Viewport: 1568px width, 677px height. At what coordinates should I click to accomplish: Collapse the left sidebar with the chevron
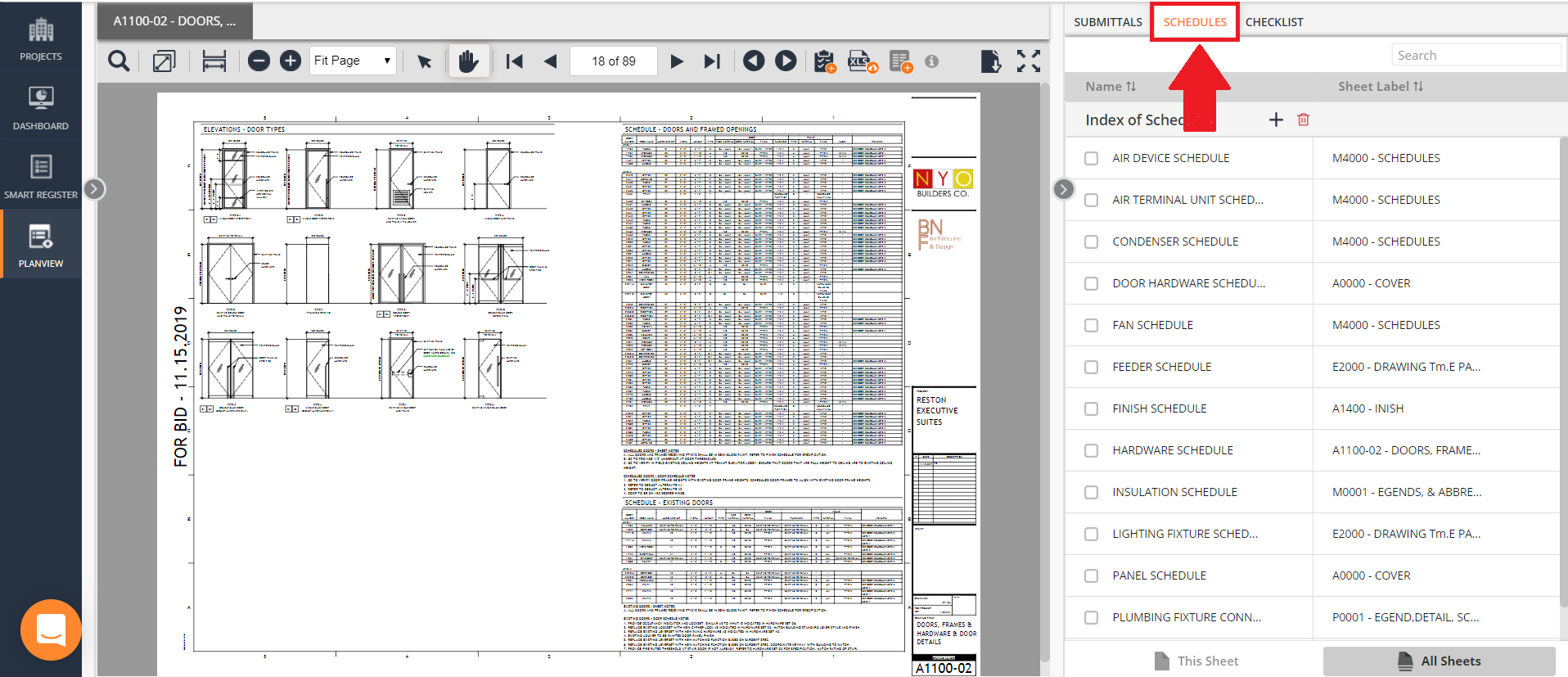[x=94, y=189]
